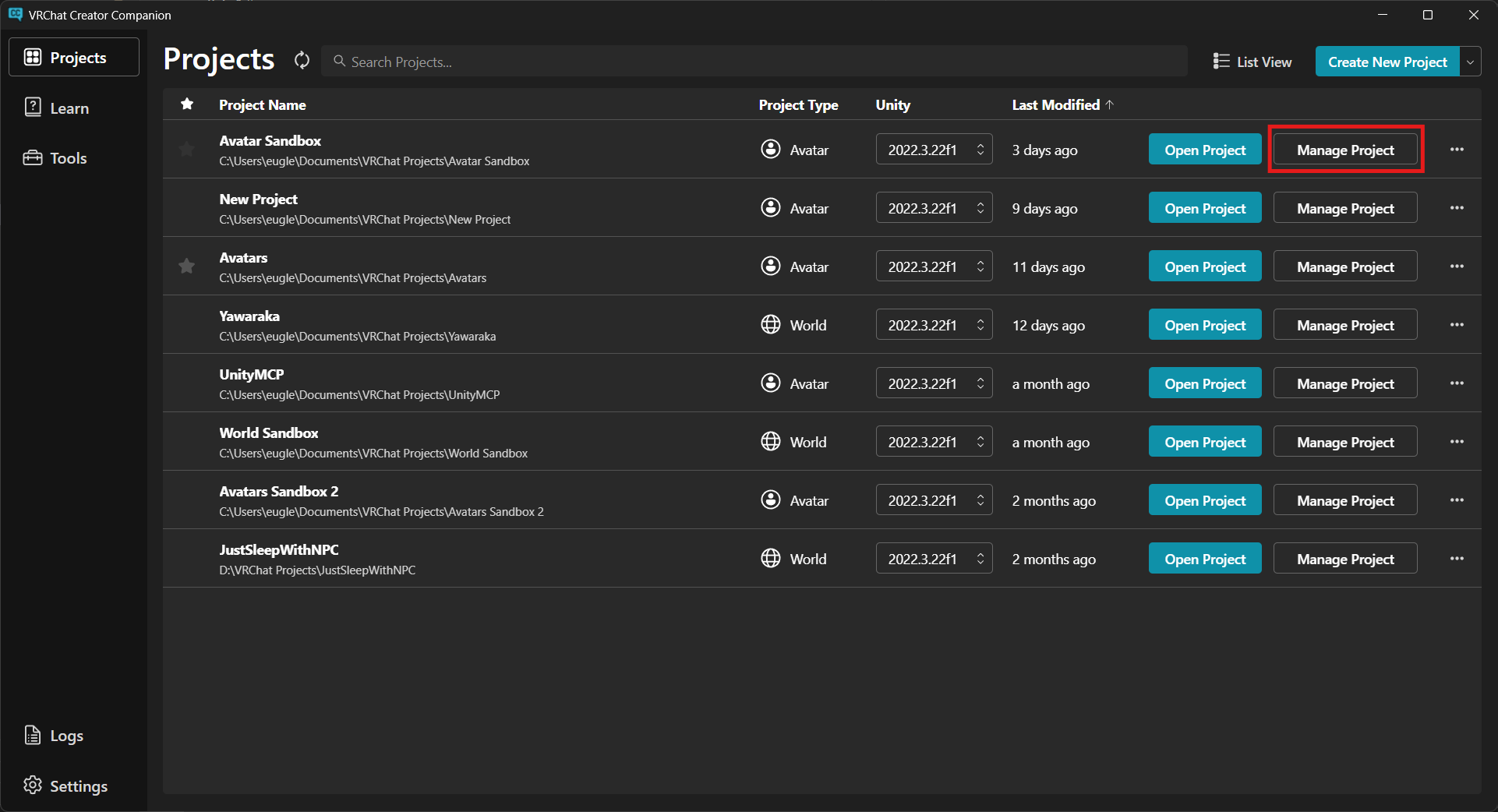Open Unity version selector for JustSleepWithNPC
The height and width of the screenshot is (812, 1498).
934,558
